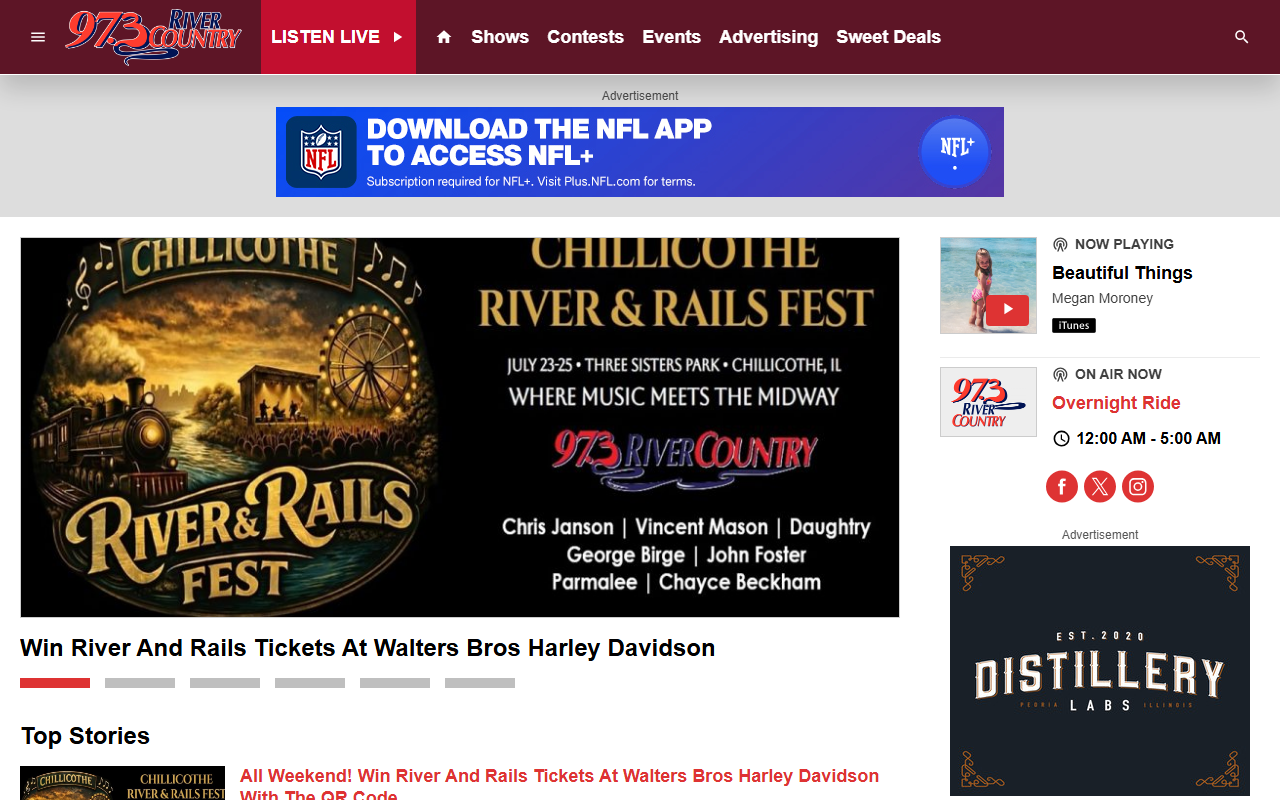Screen dimensions: 1280x800
Task: Click the Listen Live button
Action: (x=338, y=37)
